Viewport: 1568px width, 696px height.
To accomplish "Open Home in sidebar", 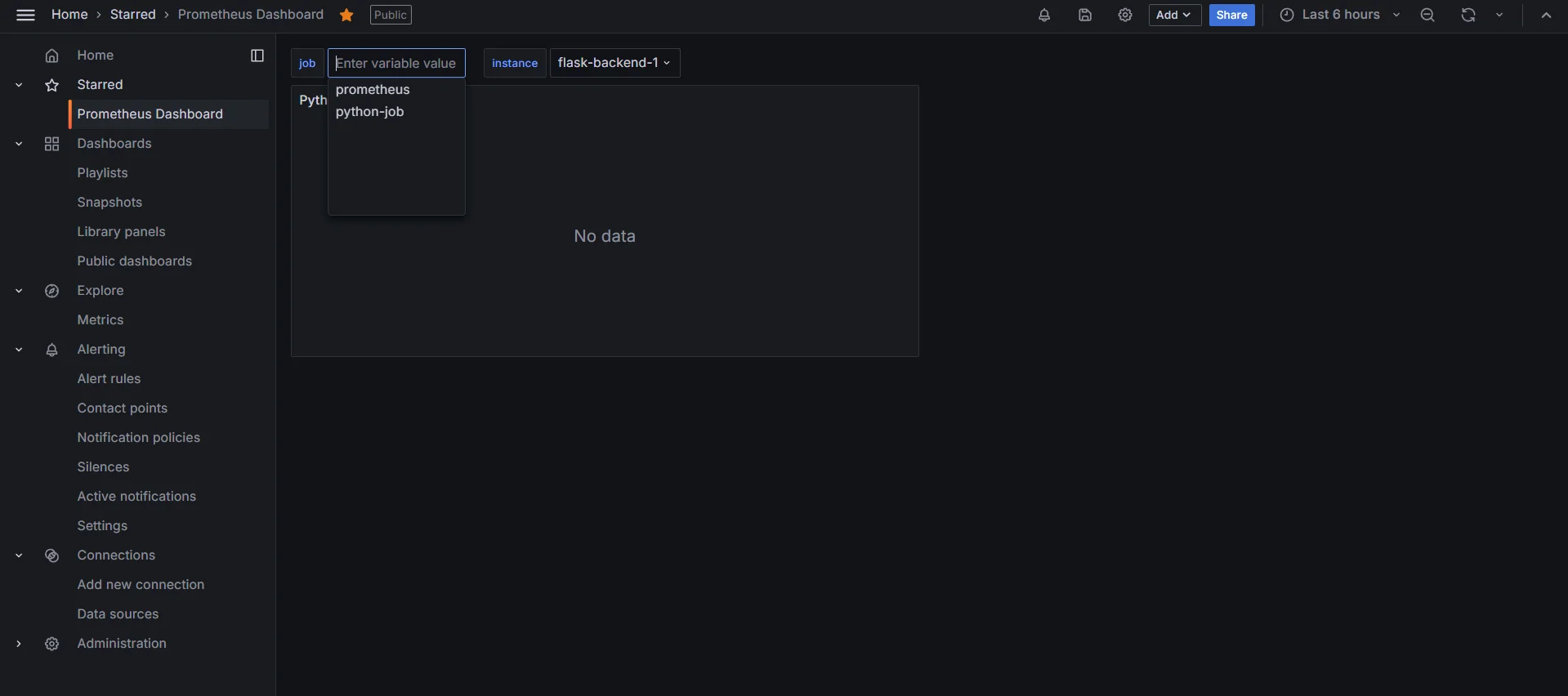I will 96,56.
